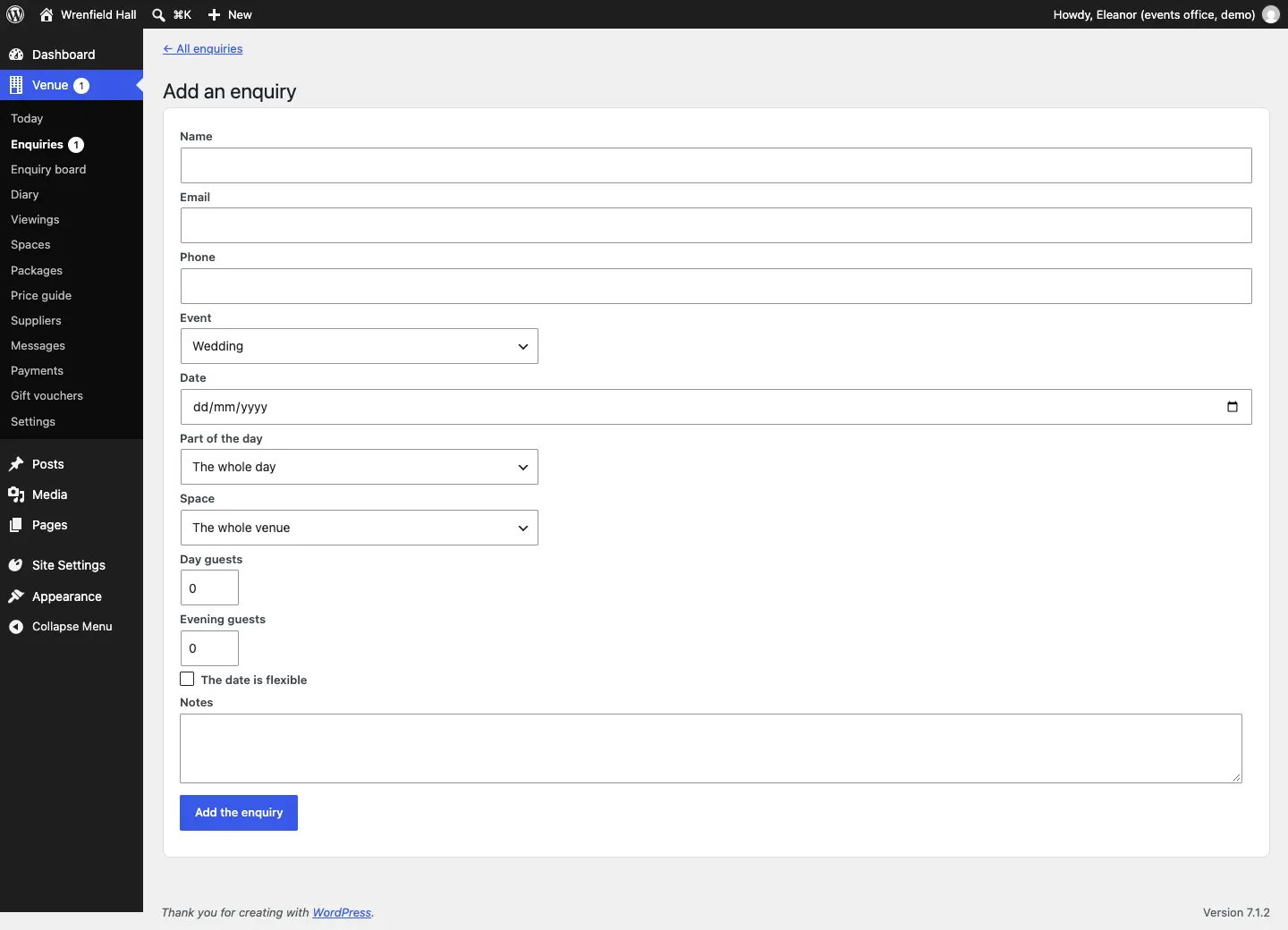
Task: Open the calendar picker icon in Date field
Action: click(1233, 407)
